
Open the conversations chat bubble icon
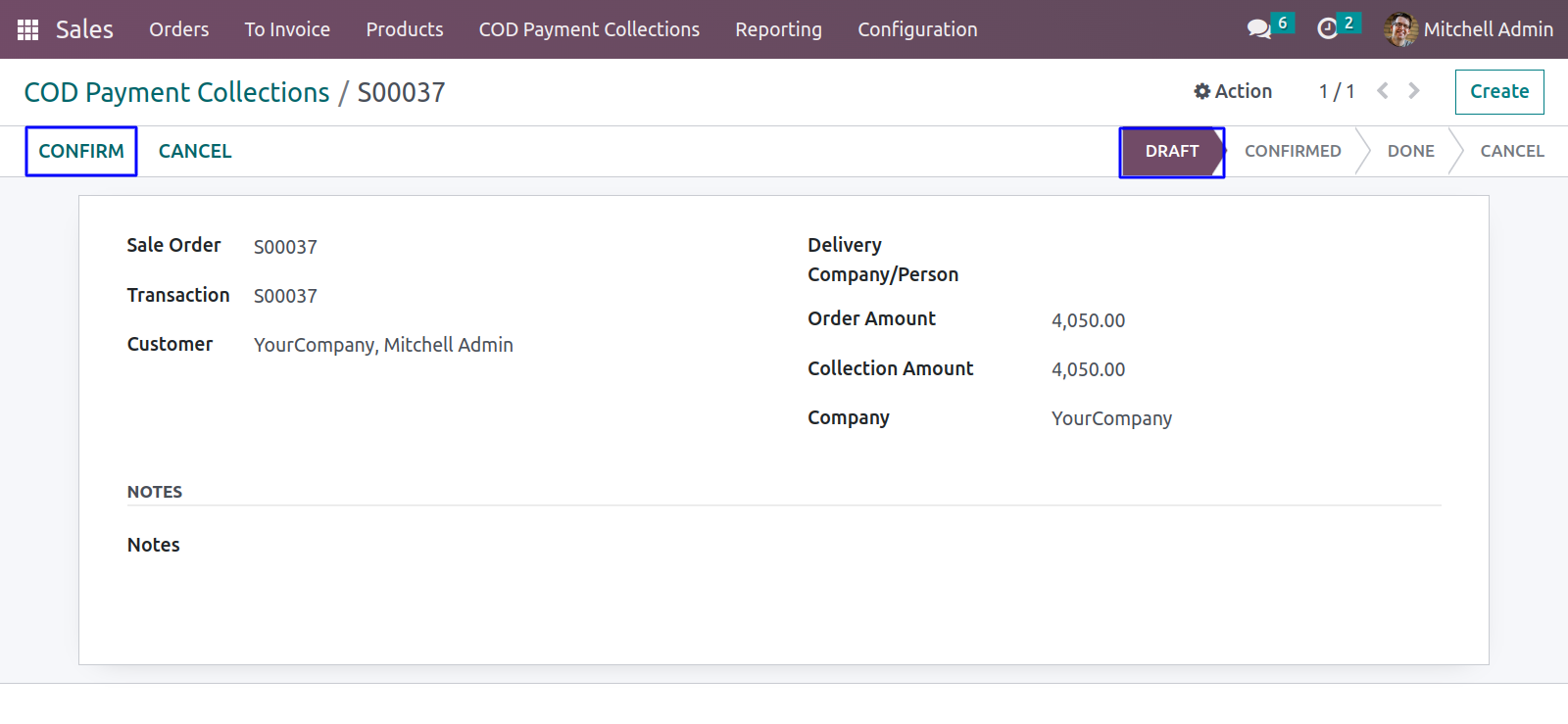[1259, 29]
